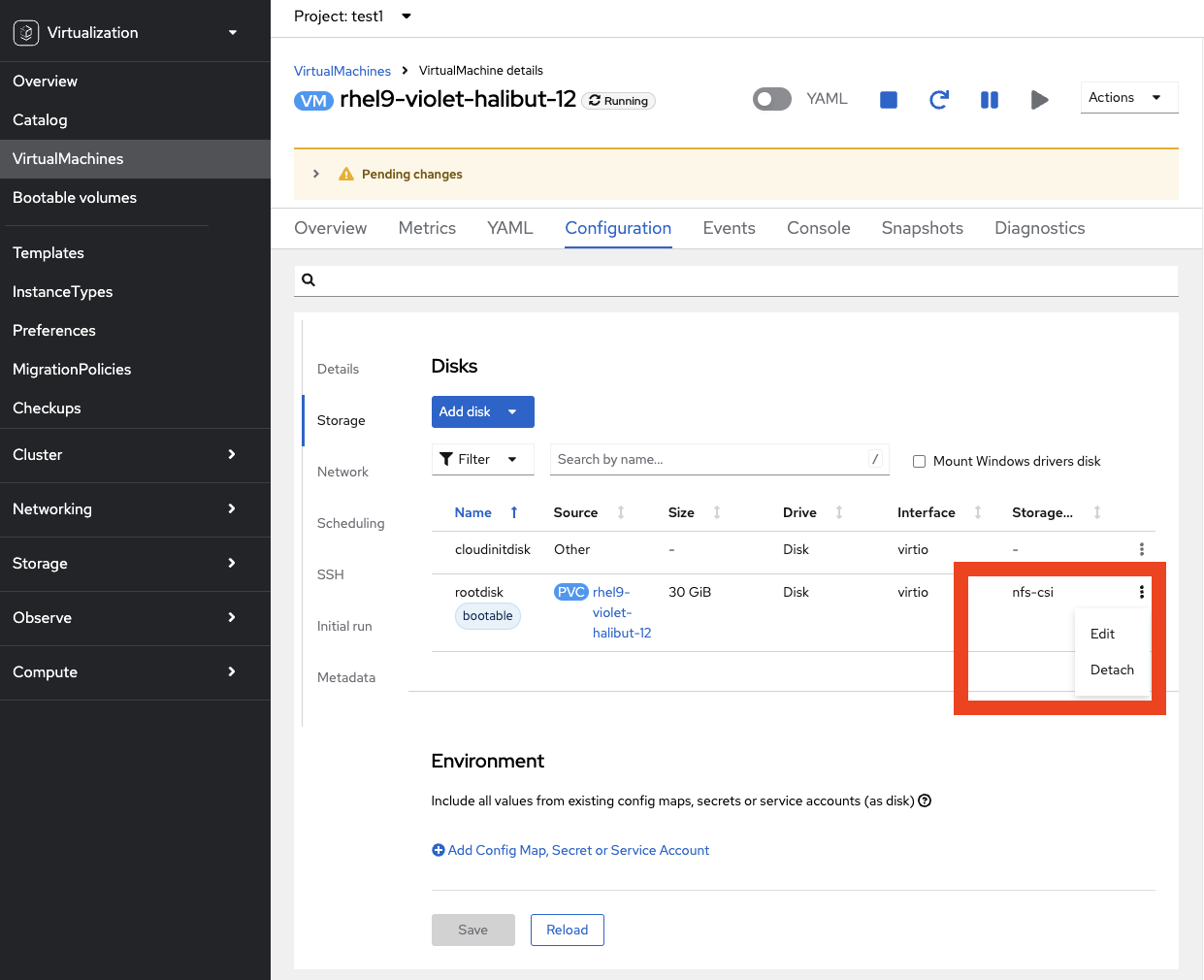
Task: Toggle the YAML switch
Action: point(772,99)
